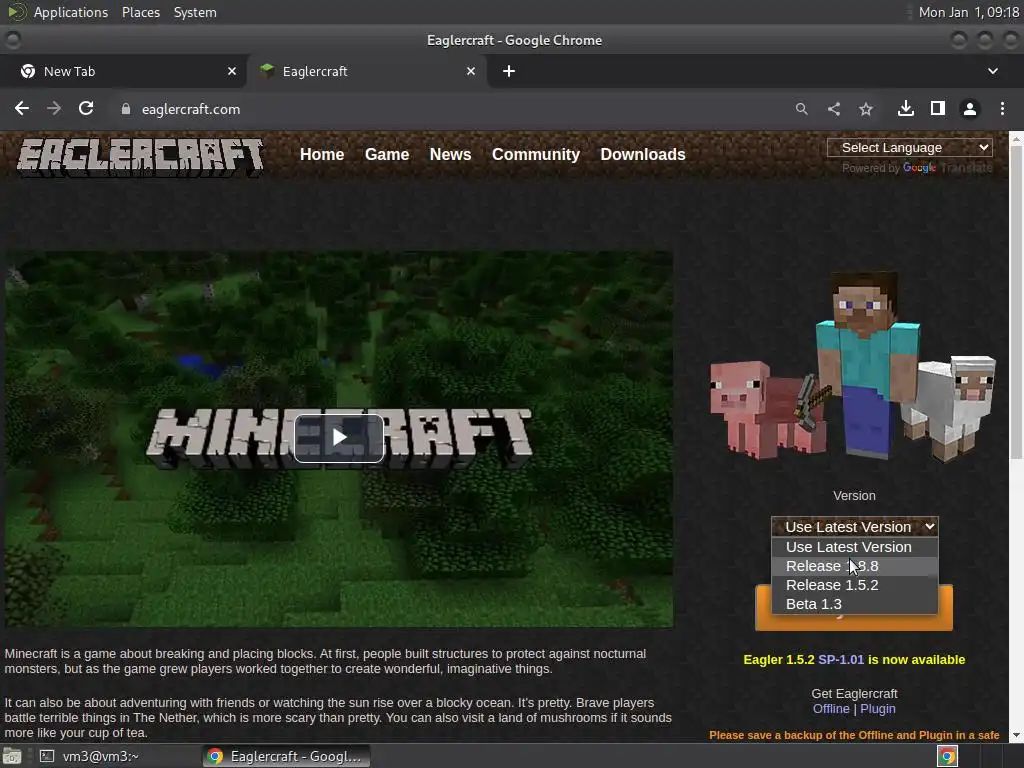Open the Chrome three-dot menu

(1002, 109)
